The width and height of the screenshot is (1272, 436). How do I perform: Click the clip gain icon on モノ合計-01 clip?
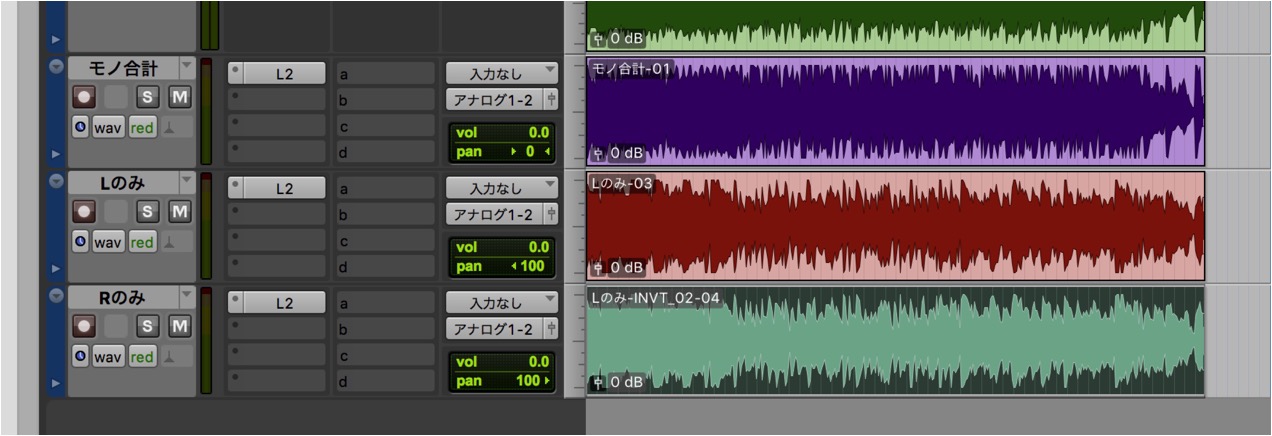pos(598,153)
